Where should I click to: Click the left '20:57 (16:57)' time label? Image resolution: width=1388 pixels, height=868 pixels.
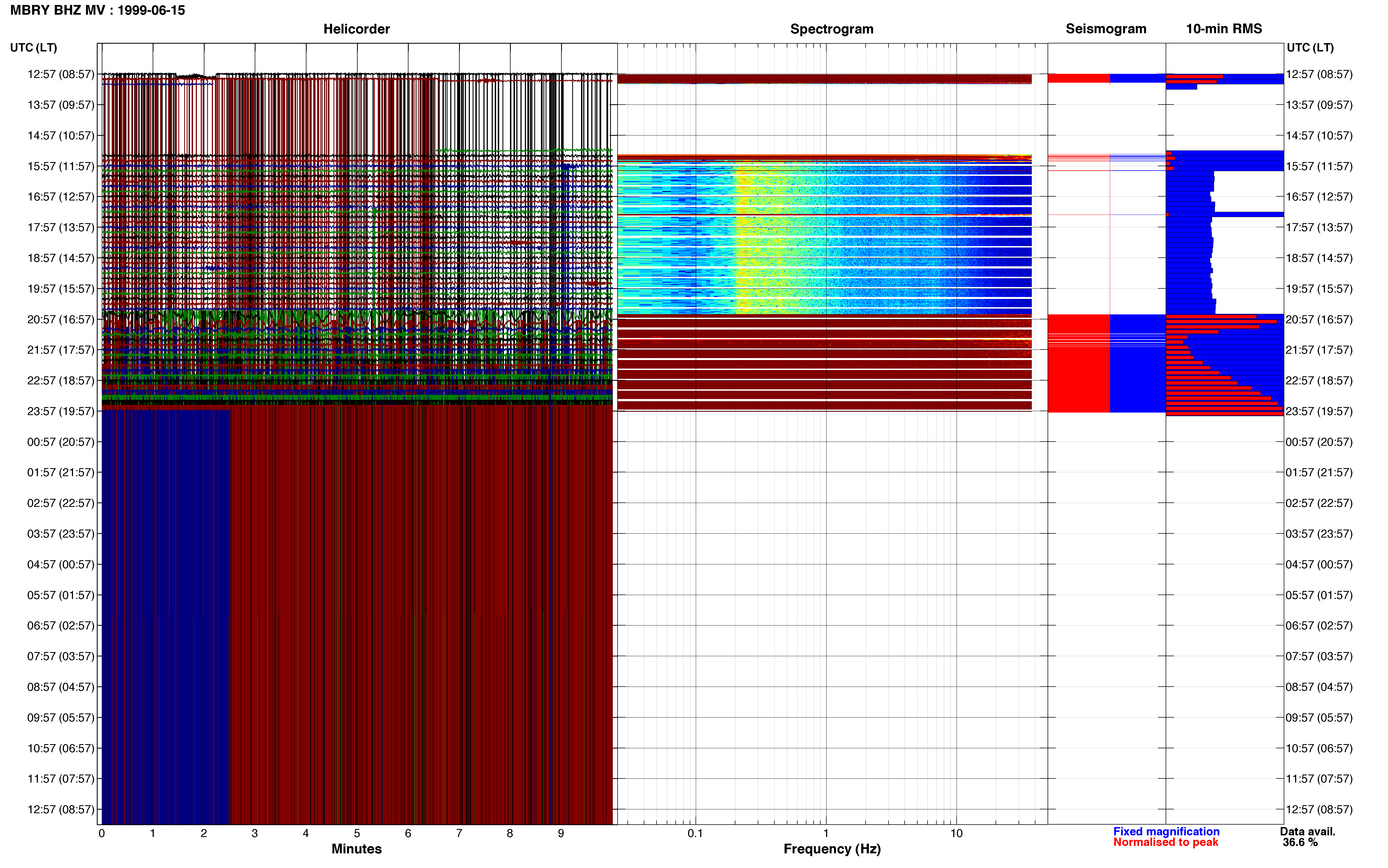61,319
